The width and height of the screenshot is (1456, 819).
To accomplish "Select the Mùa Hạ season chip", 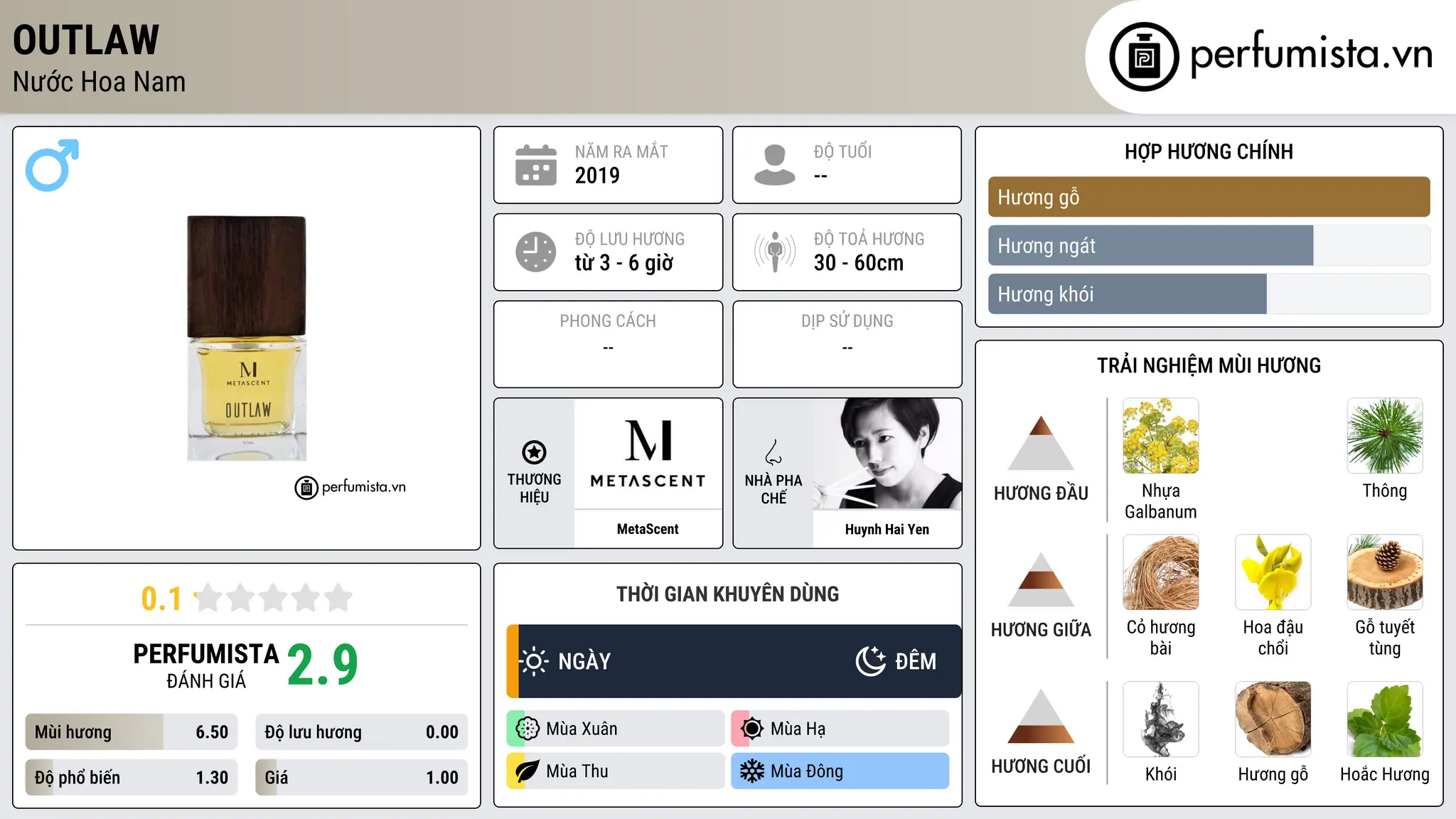I will (840, 729).
